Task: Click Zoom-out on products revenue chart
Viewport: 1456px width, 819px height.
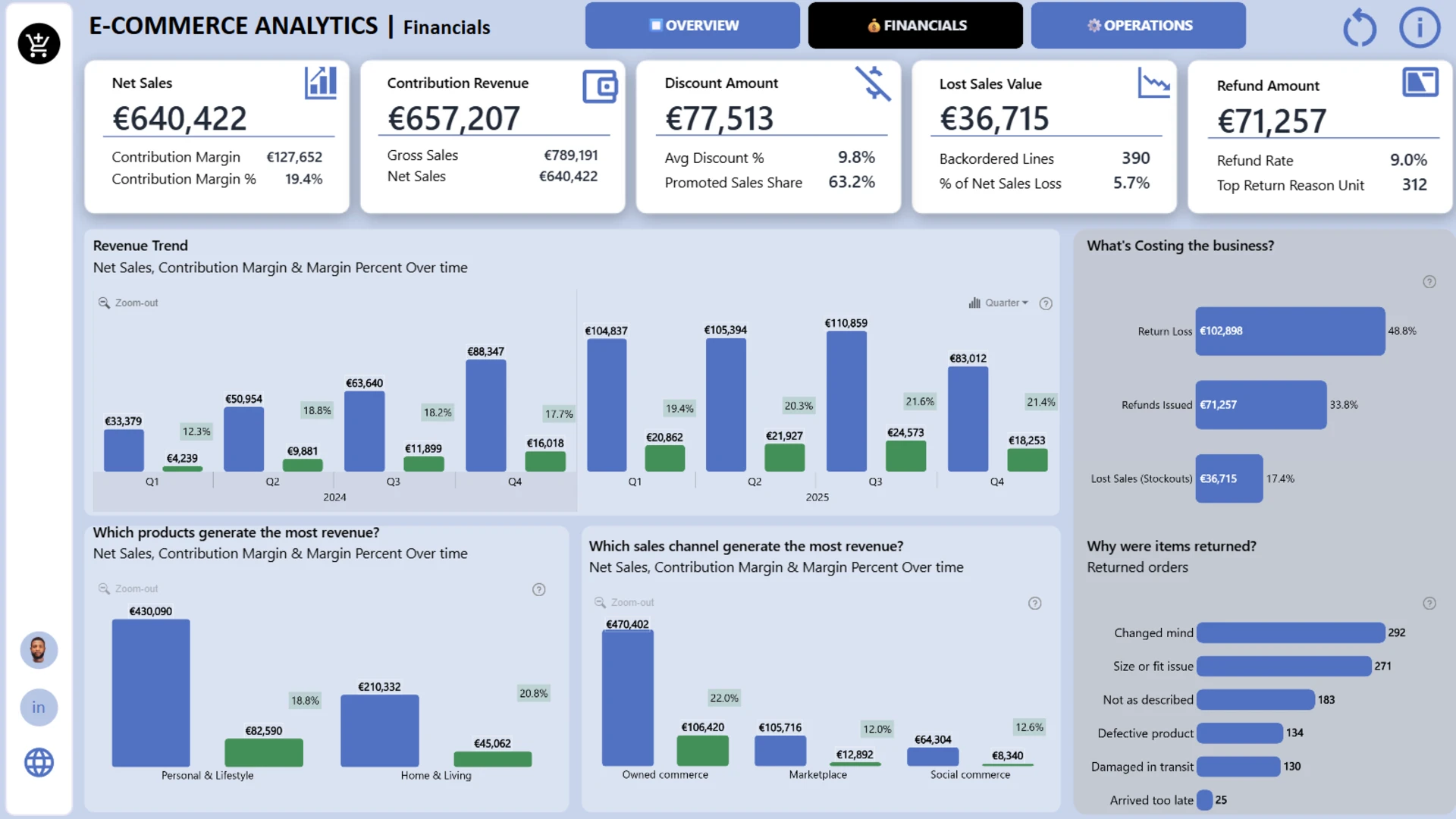Action: [x=128, y=588]
